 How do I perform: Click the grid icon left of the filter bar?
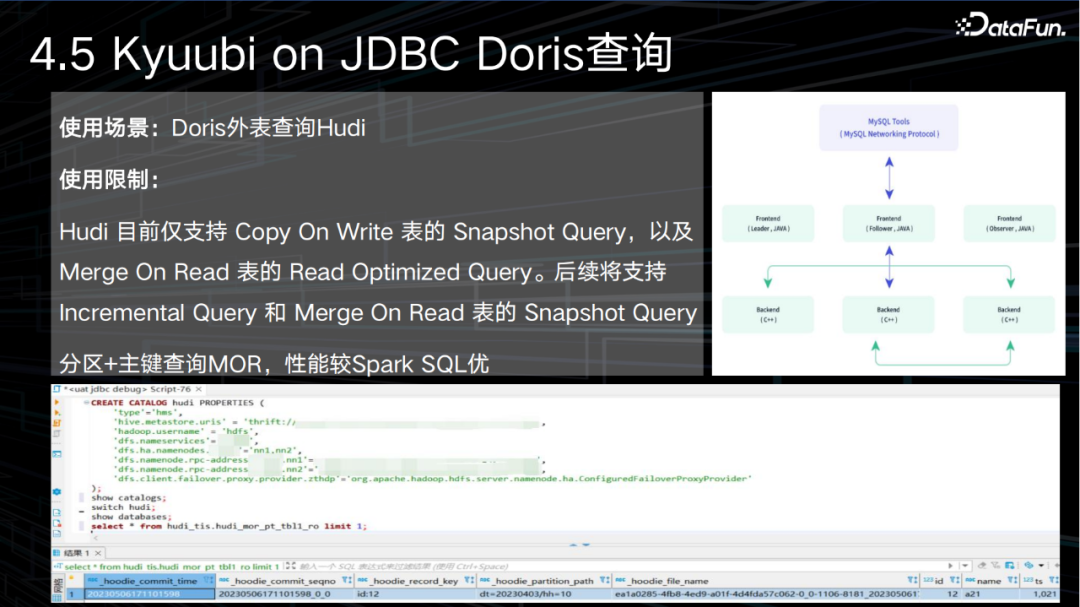(58, 567)
